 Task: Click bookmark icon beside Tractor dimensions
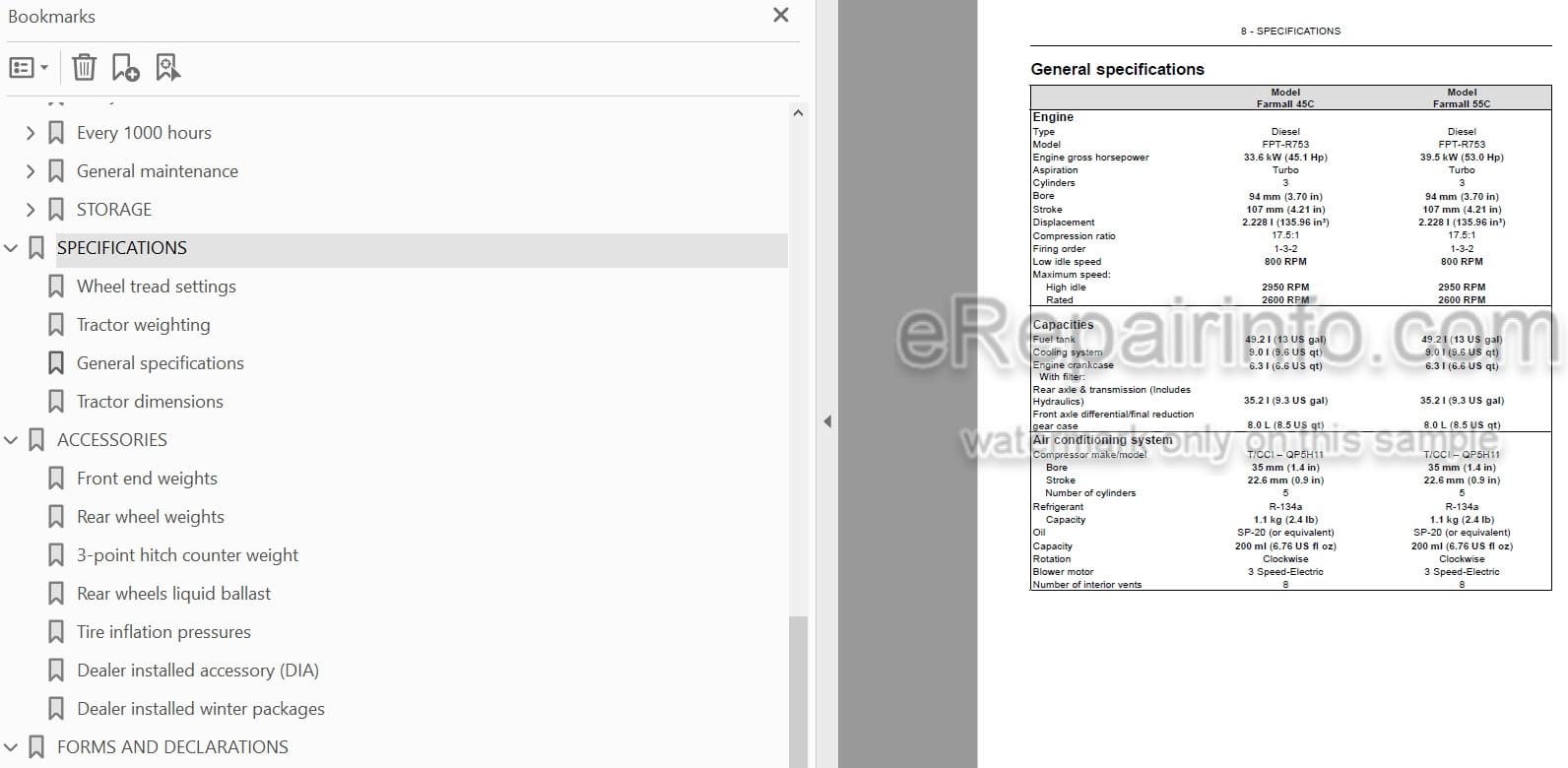[56, 402]
